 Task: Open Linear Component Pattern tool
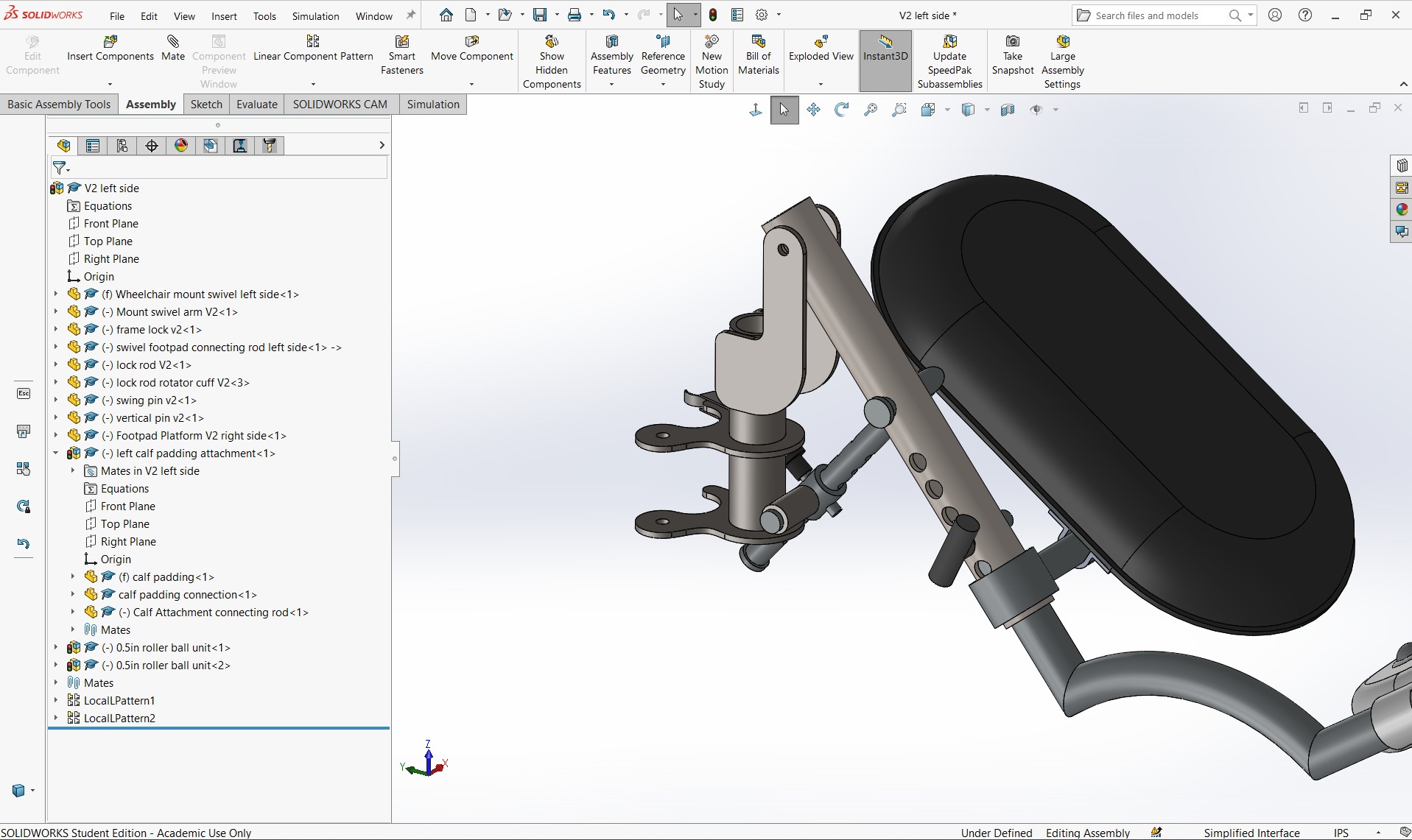coord(313,49)
